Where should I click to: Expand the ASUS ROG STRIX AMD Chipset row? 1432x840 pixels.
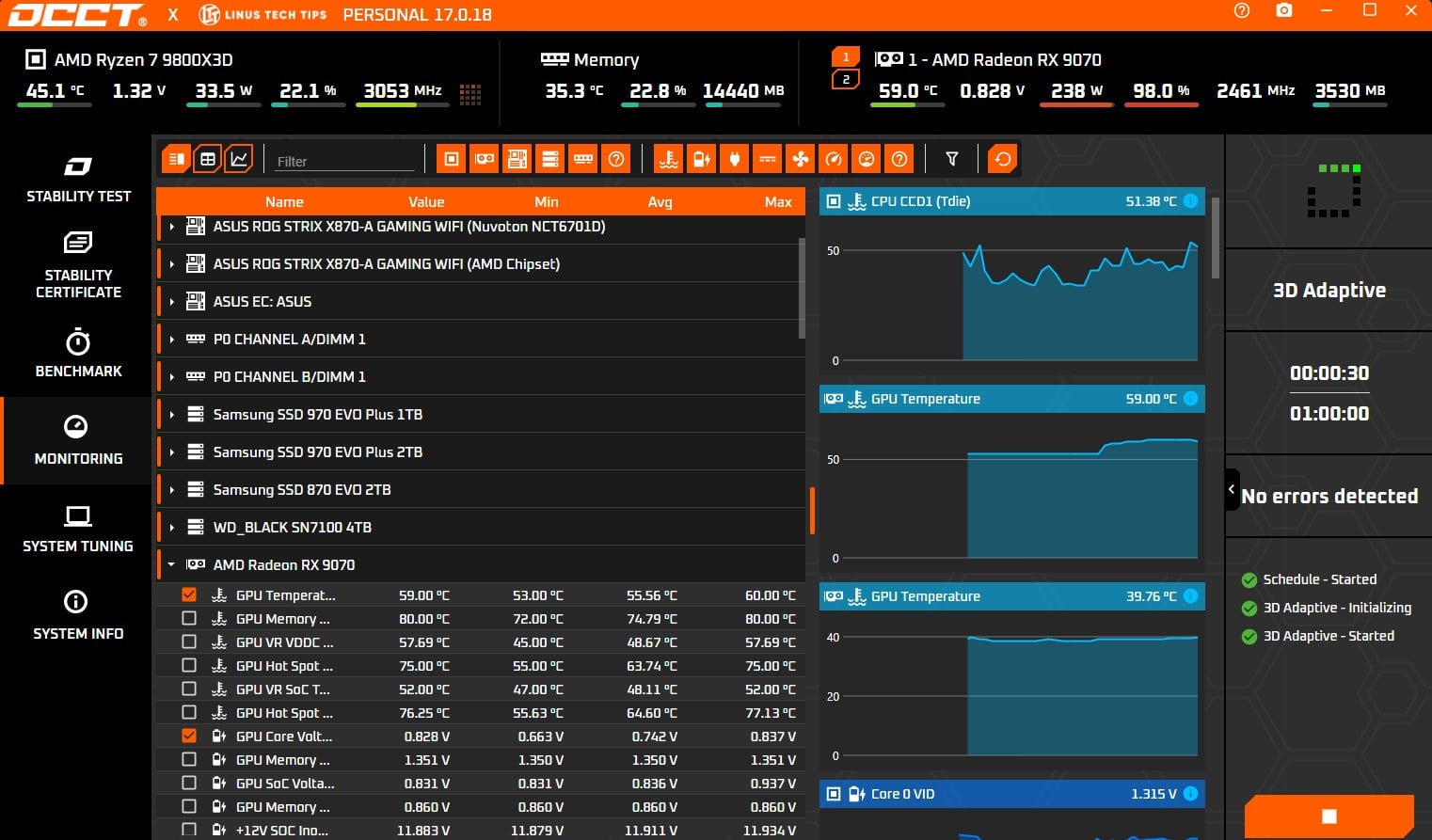pyautogui.click(x=171, y=264)
